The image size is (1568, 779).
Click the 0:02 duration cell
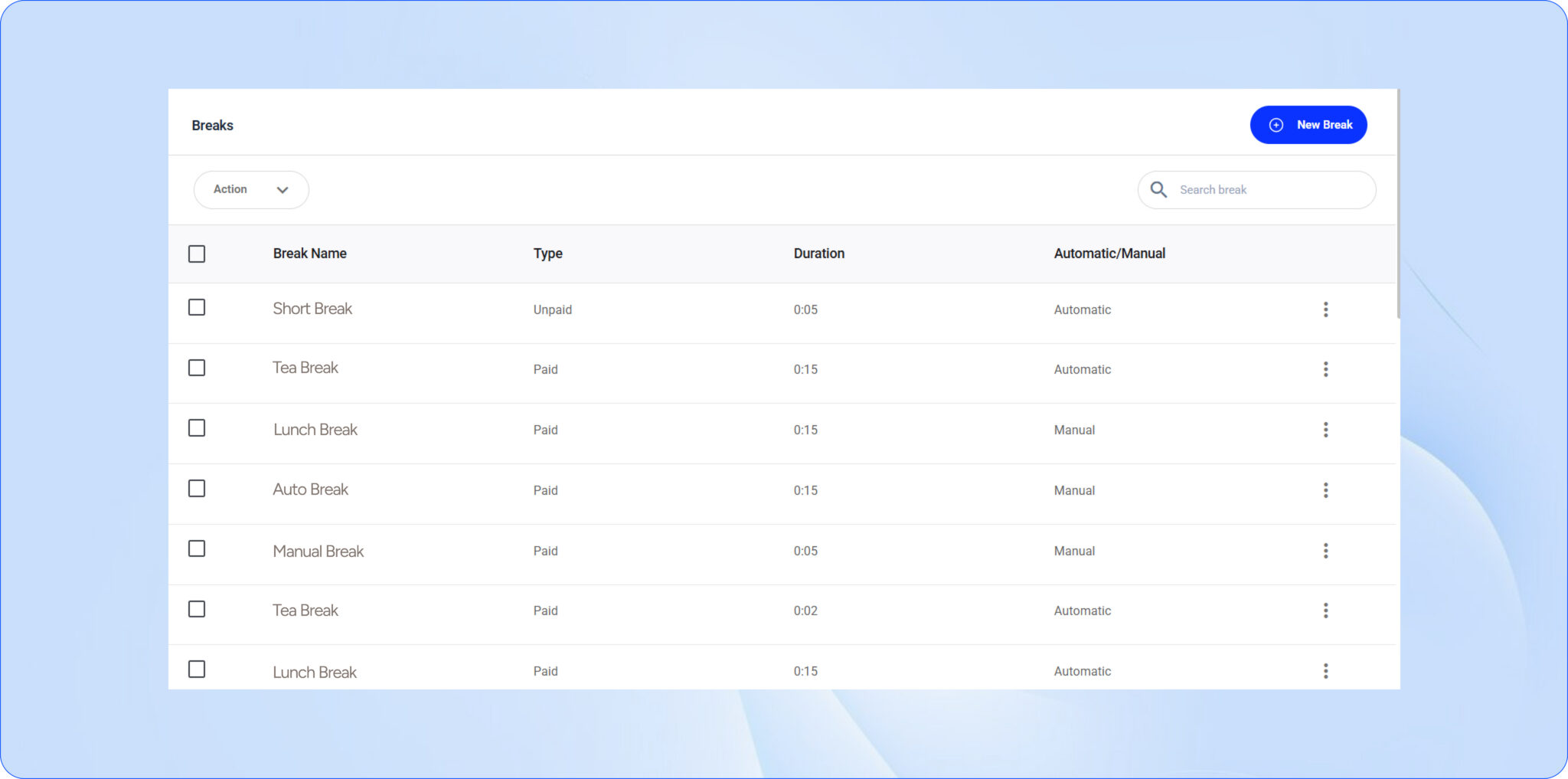pos(805,610)
